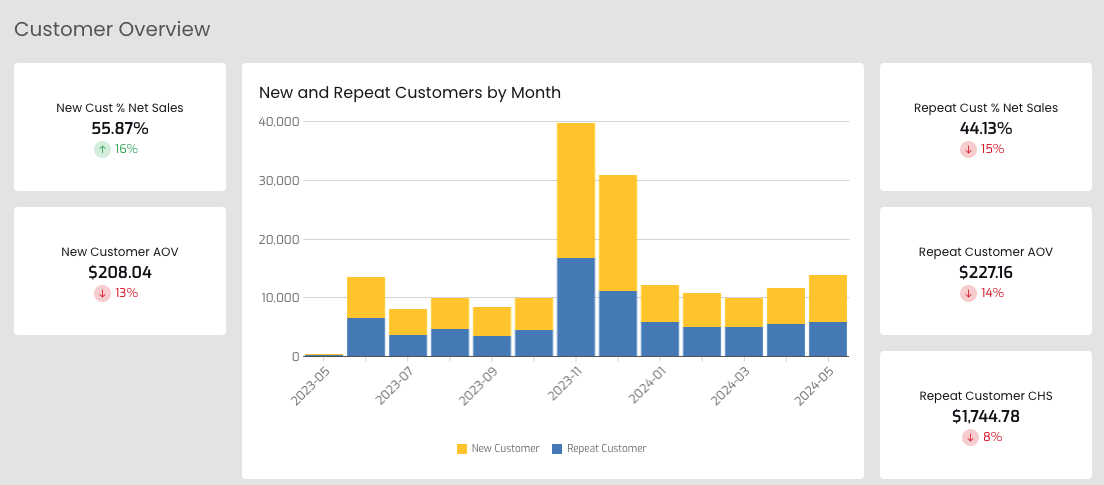Click red down-arrow under Repeat Customer CHS
The width and height of the screenshot is (1104, 485).
[970, 437]
